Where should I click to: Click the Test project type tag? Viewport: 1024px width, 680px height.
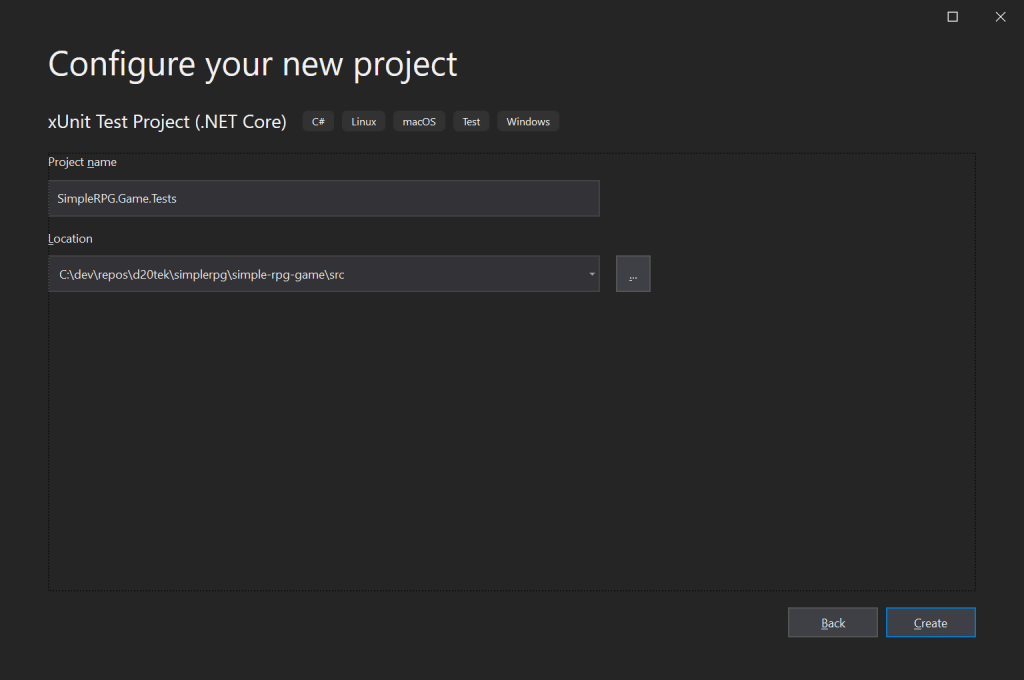click(x=471, y=122)
